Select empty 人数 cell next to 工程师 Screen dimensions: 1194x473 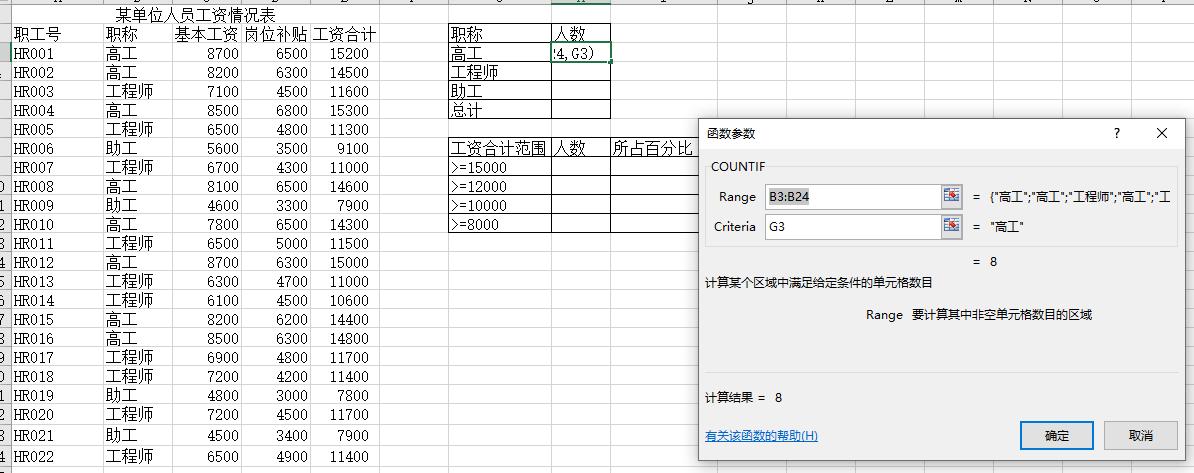(x=581, y=72)
